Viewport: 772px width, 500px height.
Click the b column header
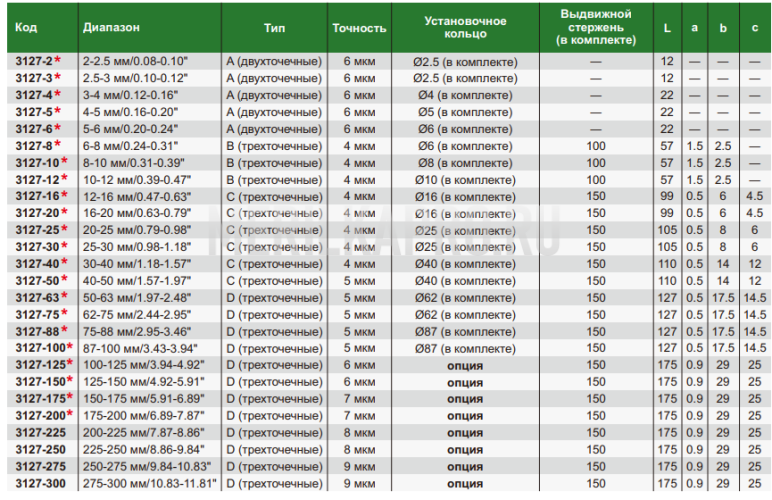tap(723, 28)
